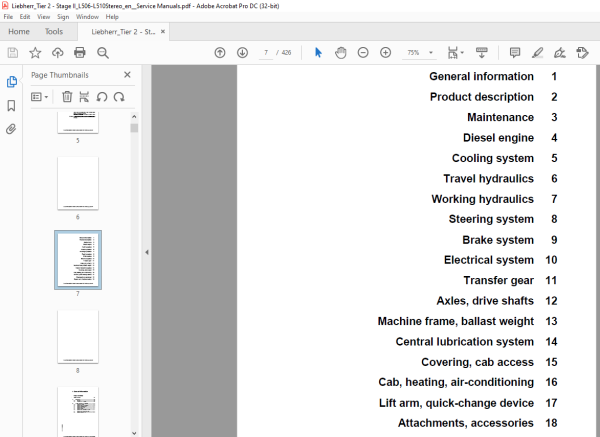600x437 pixels.
Task: Select page 8 thumbnail
Action: pyautogui.click(x=78, y=336)
